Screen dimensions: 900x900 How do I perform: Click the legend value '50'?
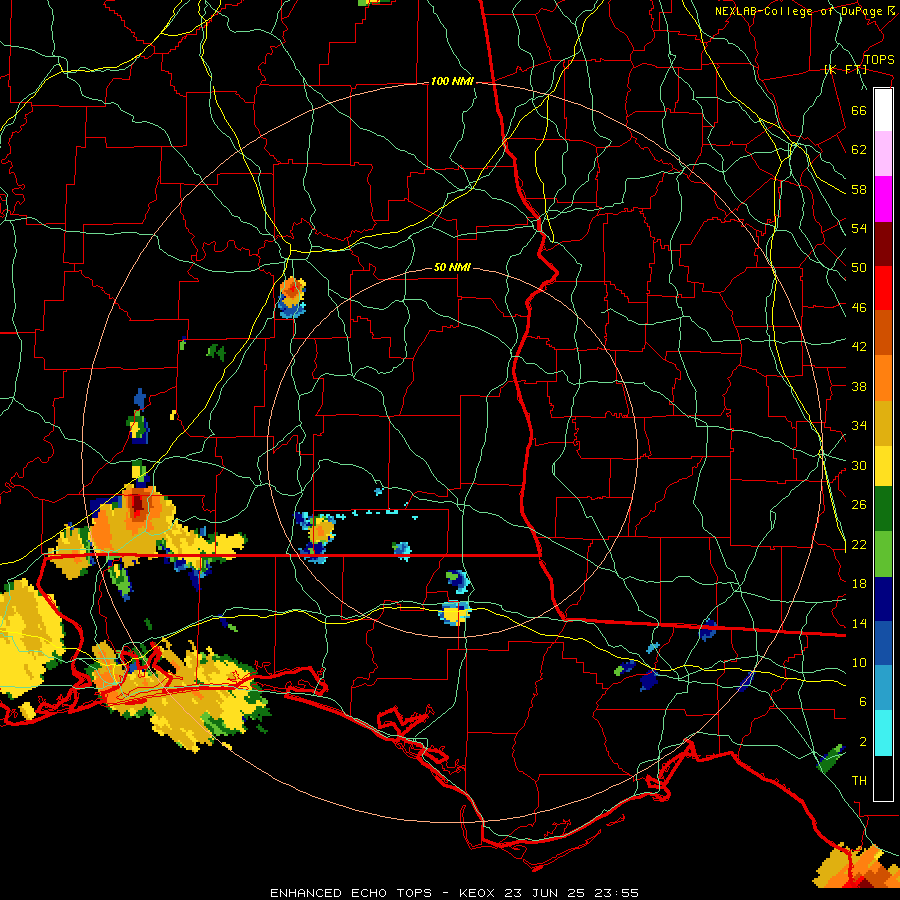[859, 268]
